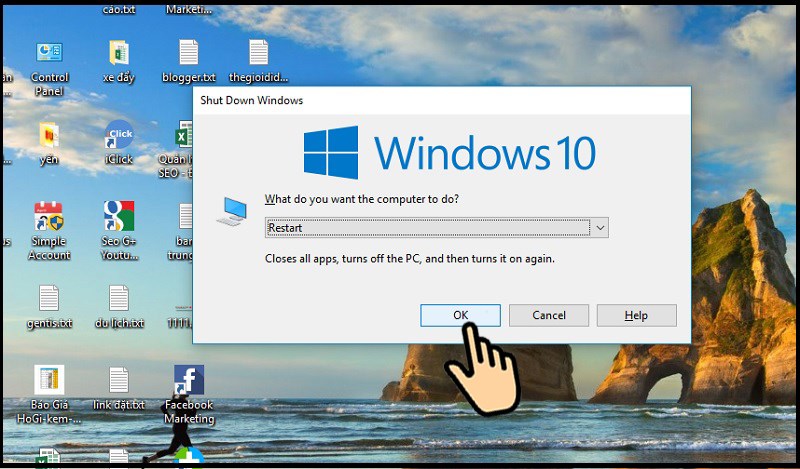The image size is (800, 469).
Task: Click "What do you want the computer to do?" label
Action: coord(362,199)
